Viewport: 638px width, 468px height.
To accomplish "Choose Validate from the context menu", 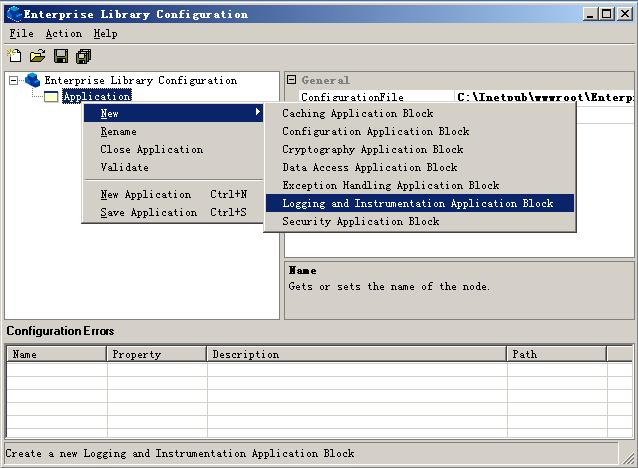I will [x=124, y=167].
